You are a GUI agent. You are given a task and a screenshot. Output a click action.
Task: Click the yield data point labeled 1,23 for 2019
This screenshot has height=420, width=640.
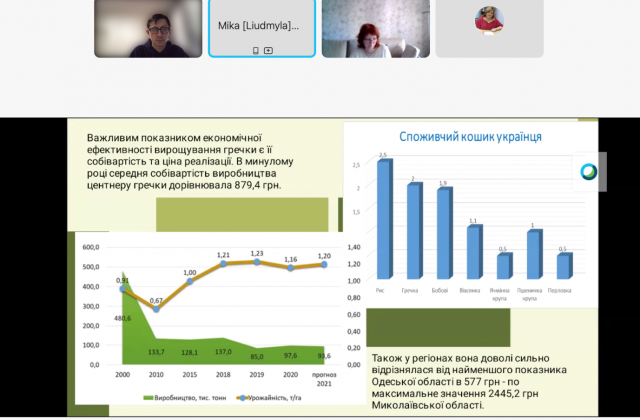(257, 262)
